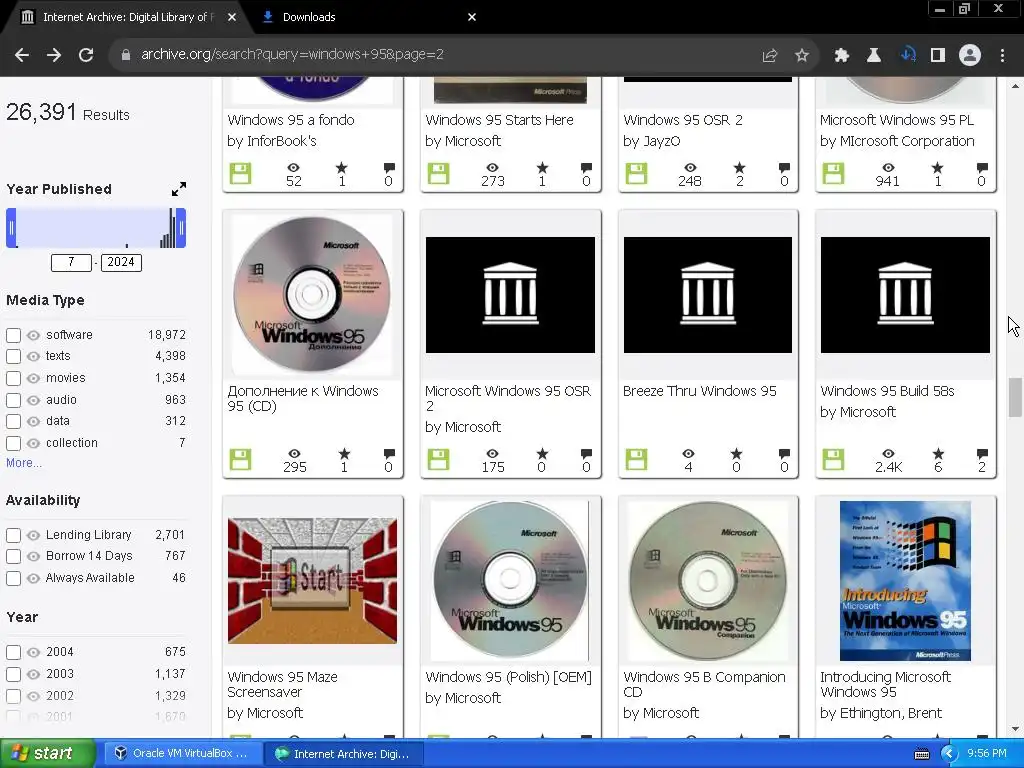Click the end year 2024 field
This screenshot has width=1024, height=768.
pyautogui.click(x=121, y=263)
